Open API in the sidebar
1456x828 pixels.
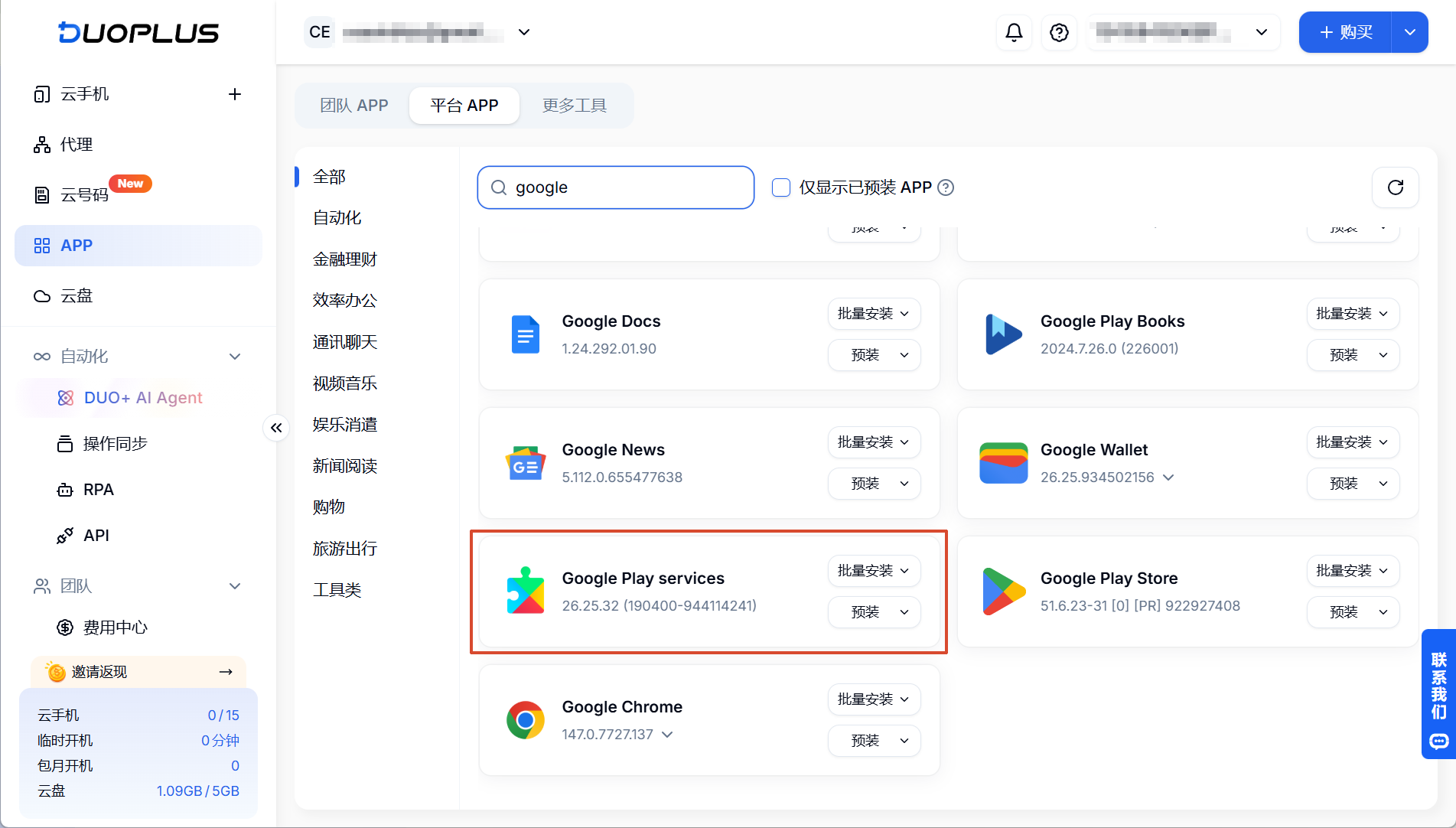83,536
